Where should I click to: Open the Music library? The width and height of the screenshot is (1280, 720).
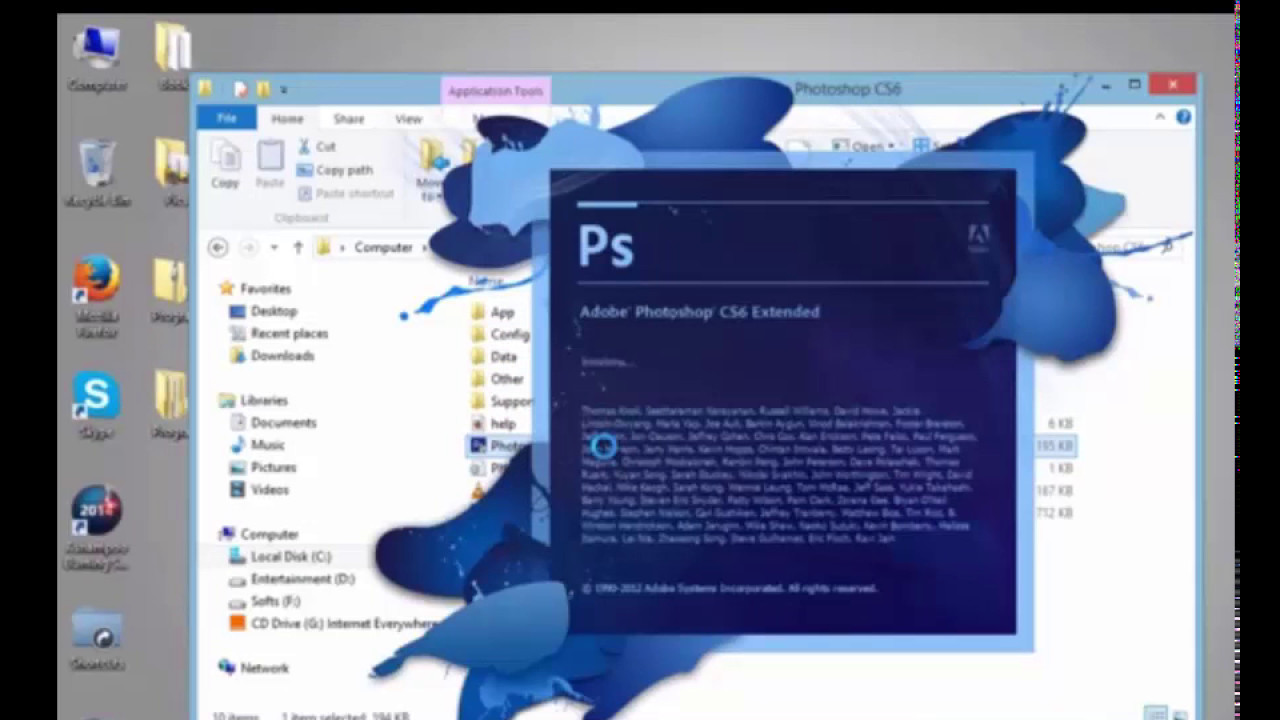257,444
